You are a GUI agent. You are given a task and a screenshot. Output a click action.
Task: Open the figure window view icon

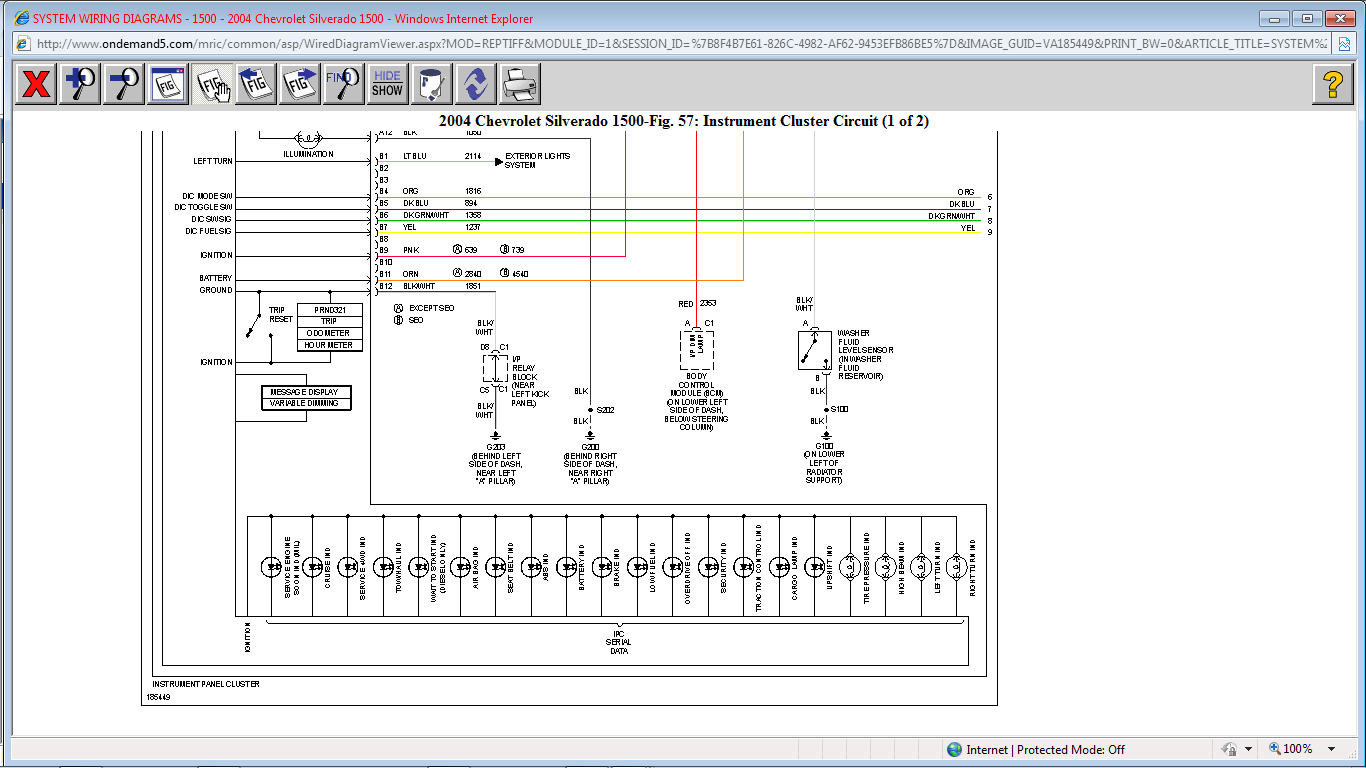click(168, 84)
